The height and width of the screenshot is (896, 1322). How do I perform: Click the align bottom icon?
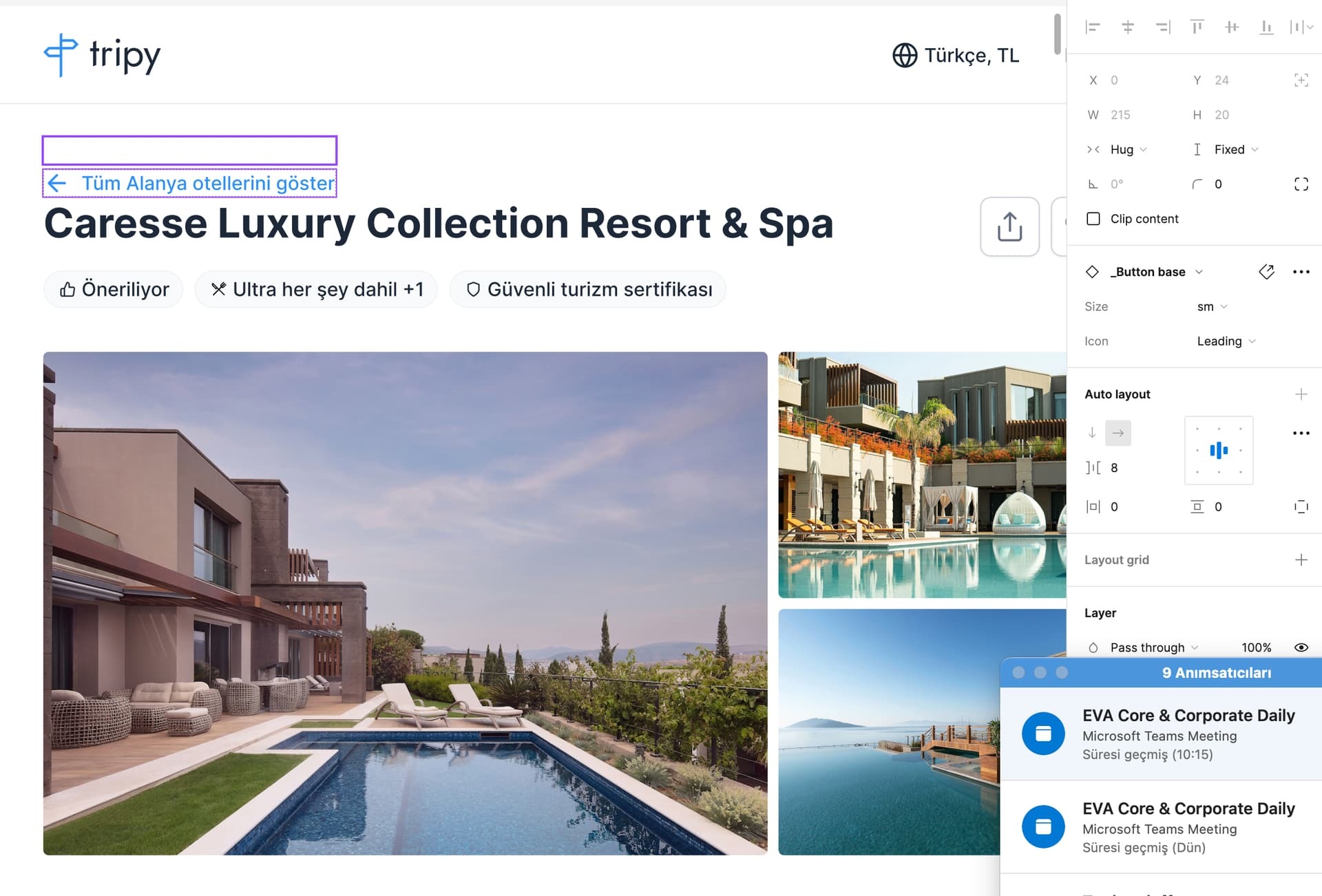[1266, 27]
